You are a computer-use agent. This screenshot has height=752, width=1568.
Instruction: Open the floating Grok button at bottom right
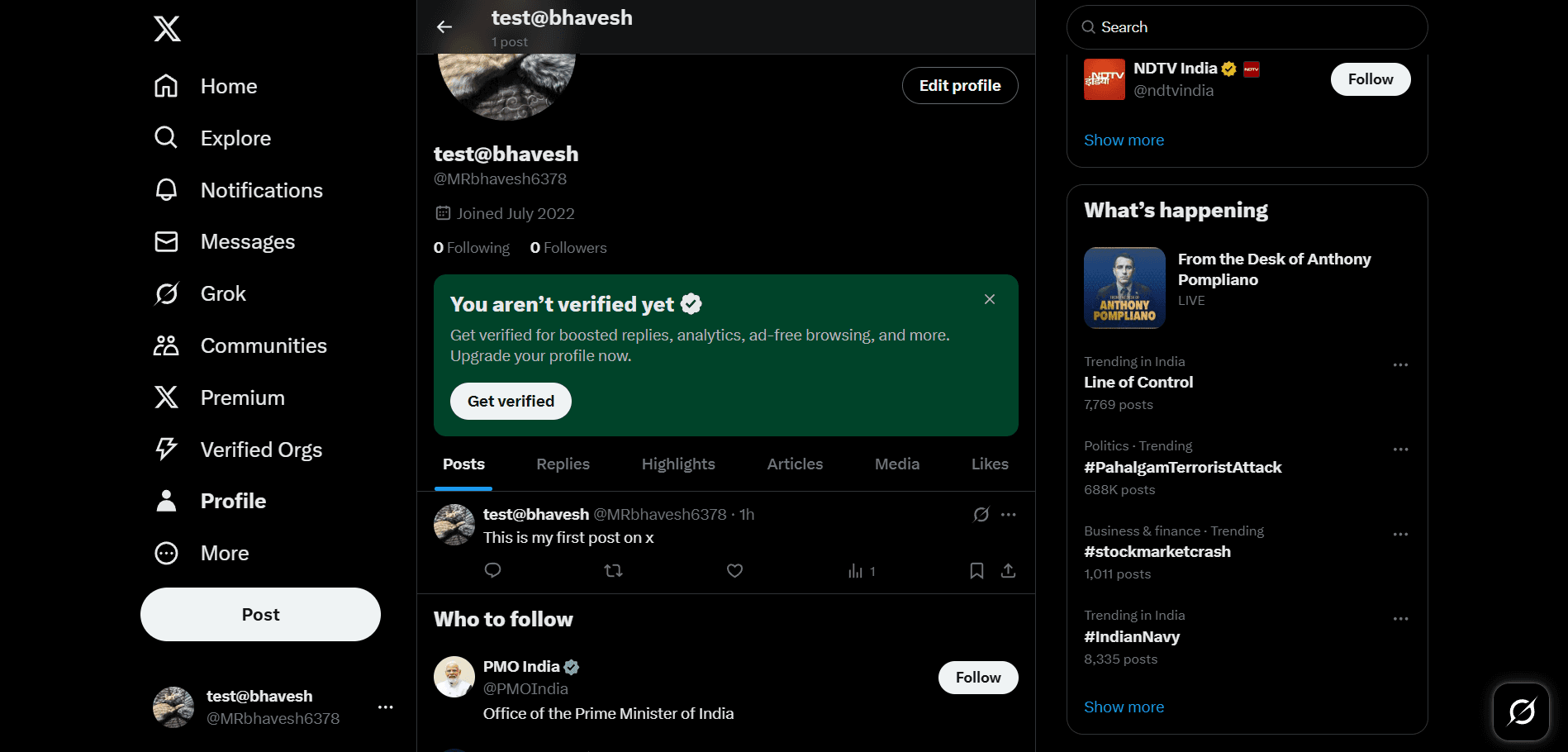pos(1521,712)
